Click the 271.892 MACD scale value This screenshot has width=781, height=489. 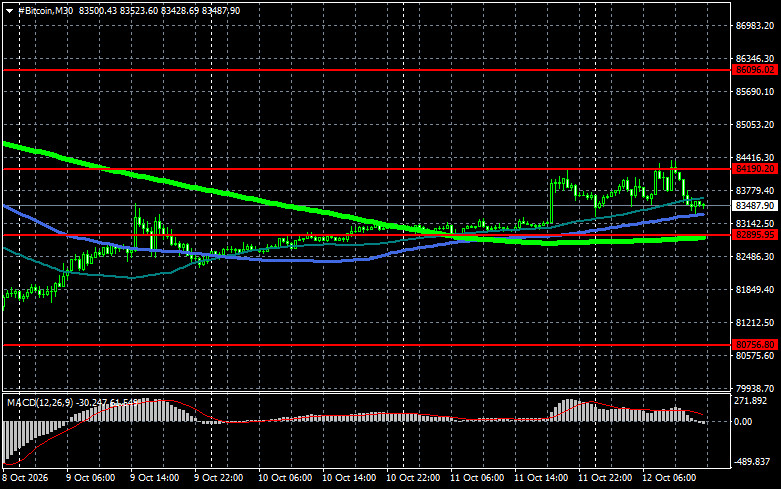751,401
